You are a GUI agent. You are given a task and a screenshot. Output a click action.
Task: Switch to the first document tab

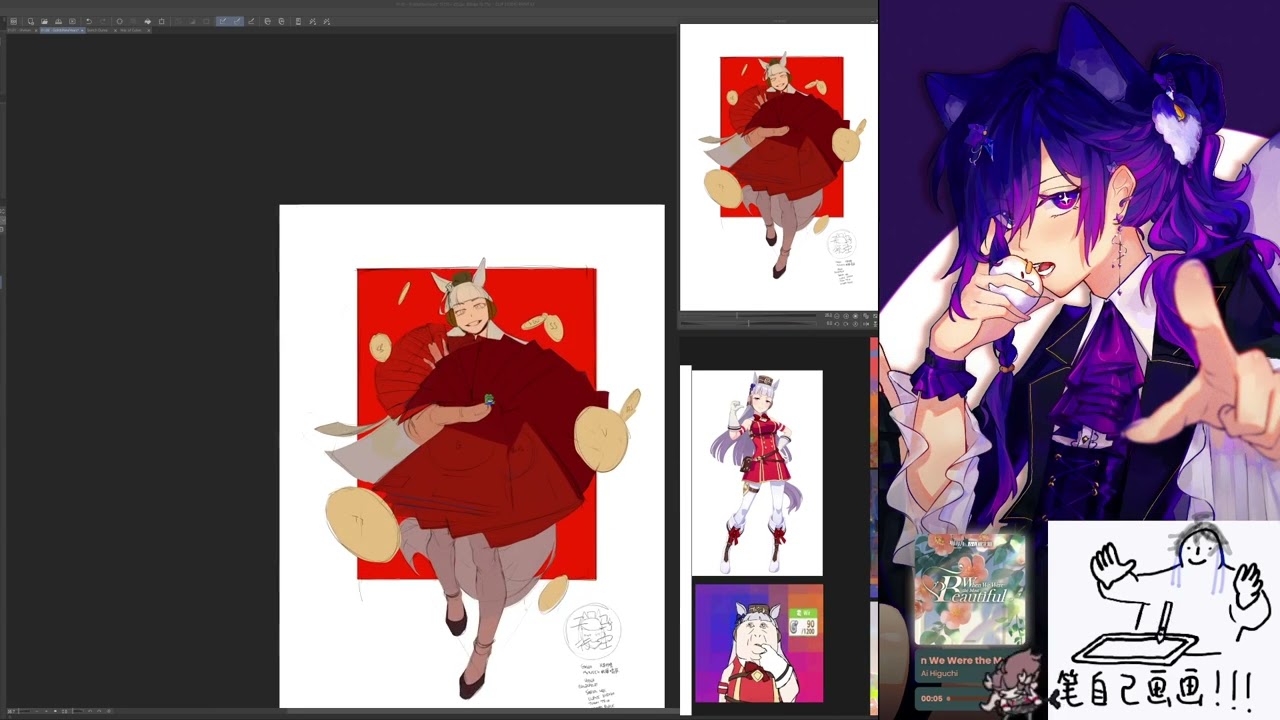coord(20,30)
